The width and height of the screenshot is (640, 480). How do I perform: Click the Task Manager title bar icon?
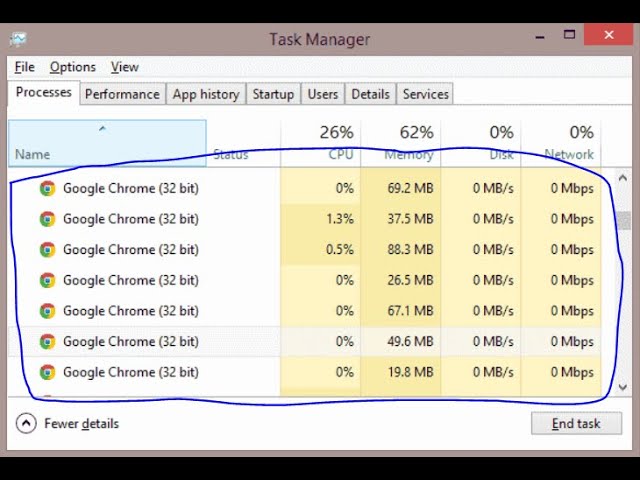(18, 39)
